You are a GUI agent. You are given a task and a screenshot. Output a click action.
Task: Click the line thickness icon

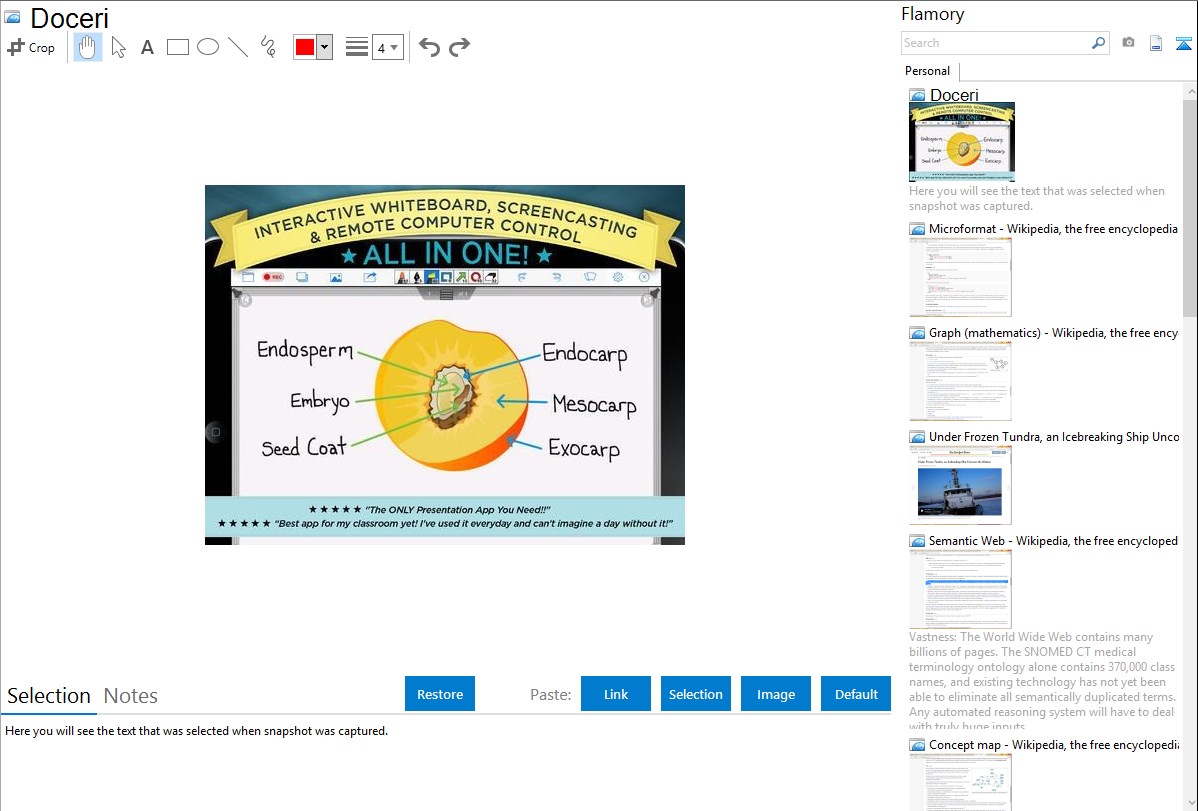tap(356, 47)
